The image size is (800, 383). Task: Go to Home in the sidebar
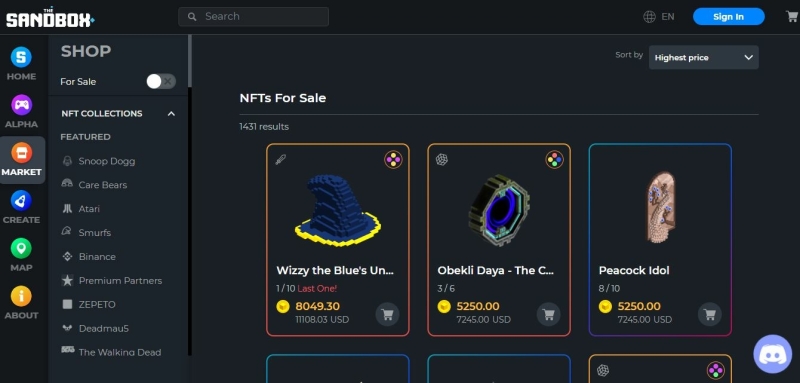pyautogui.click(x=21, y=64)
